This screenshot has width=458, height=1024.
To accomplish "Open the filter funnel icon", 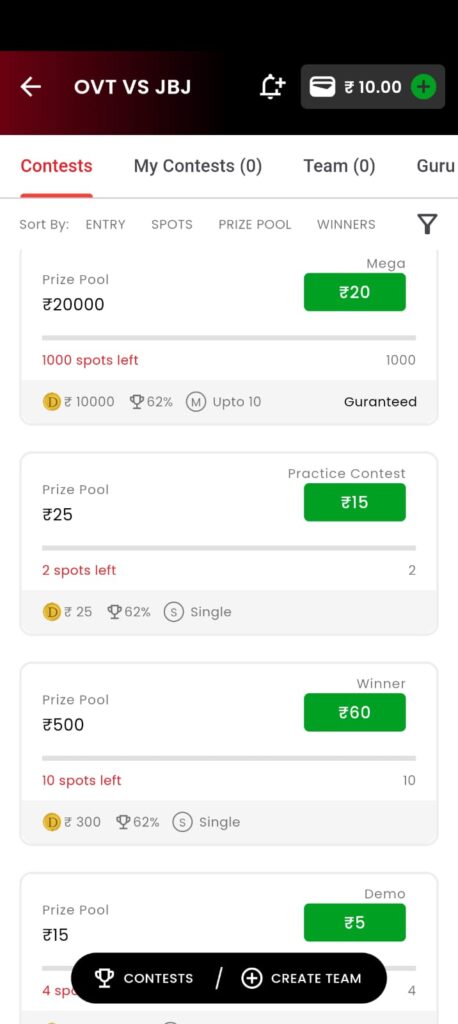I will pyautogui.click(x=427, y=224).
